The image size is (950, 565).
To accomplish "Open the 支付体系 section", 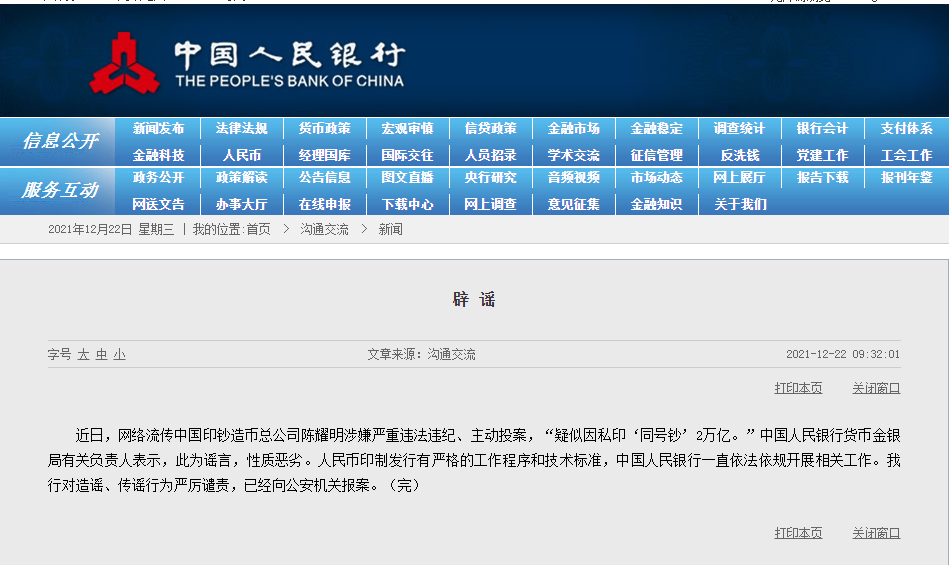I will coord(906,129).
